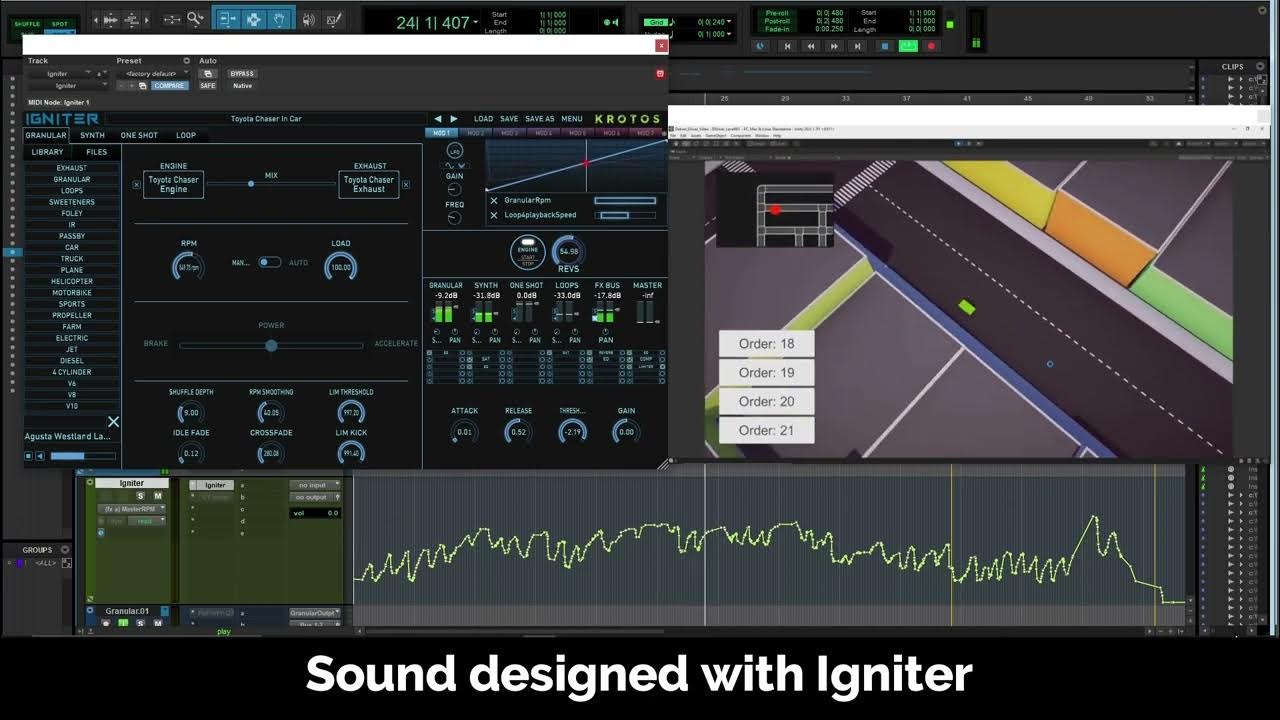This screenshot has width=1280, height=720.
Task: Click Fast Forward in transport
Action: coord(834,46)
